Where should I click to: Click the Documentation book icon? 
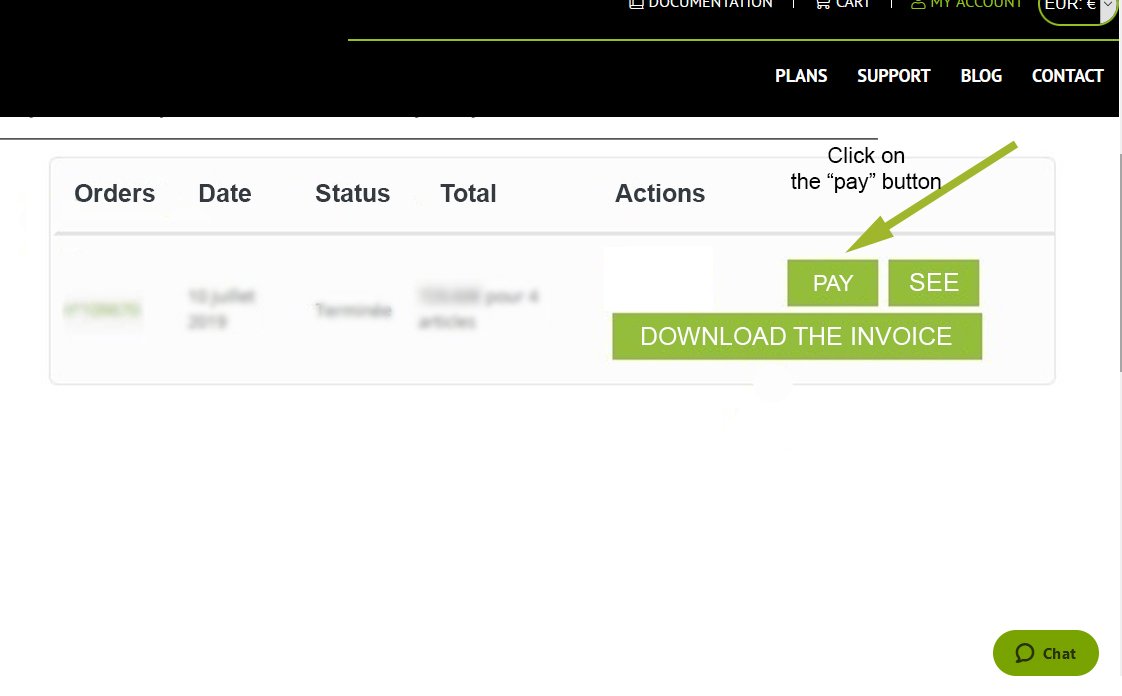tap(636, 4)
